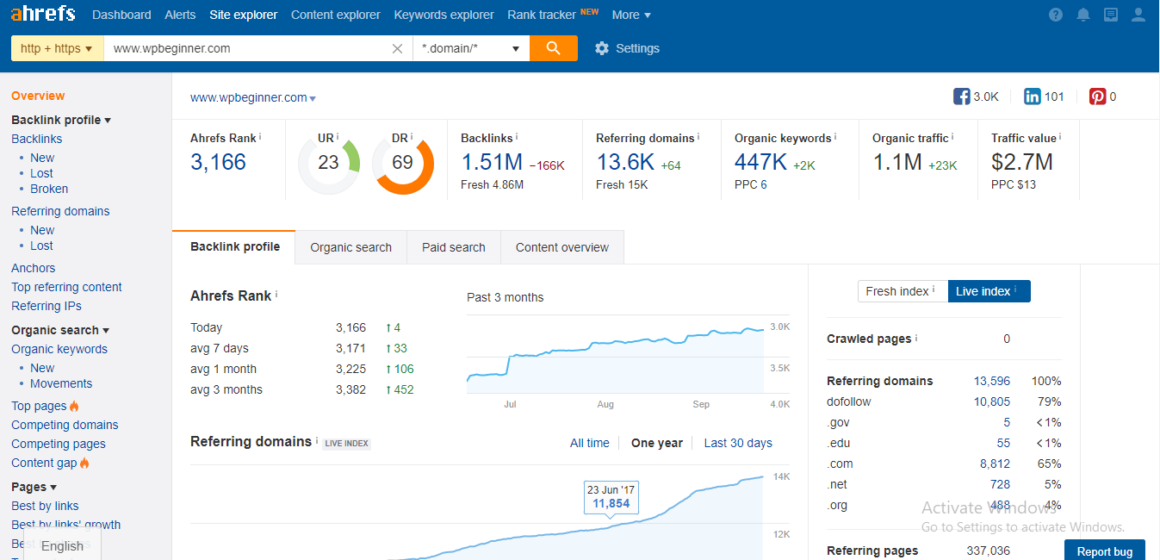
Task: Click info icon beside Organic traffic
Action: (x=952, y=138)
